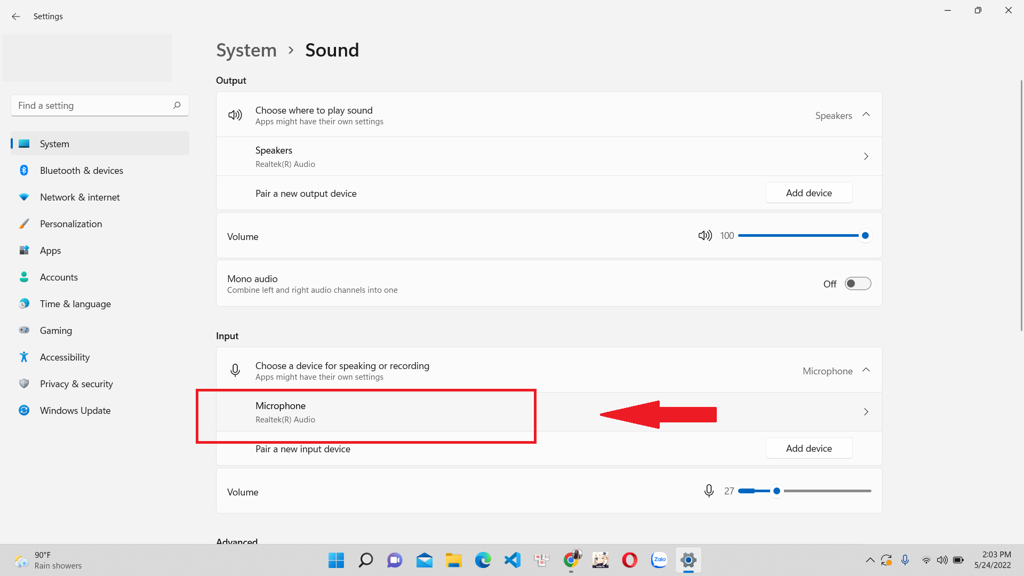Click the sync update icon in the system tray
Image resolution: width=1024 pixels, height=576 pixels.
click(x=886, y=560)
